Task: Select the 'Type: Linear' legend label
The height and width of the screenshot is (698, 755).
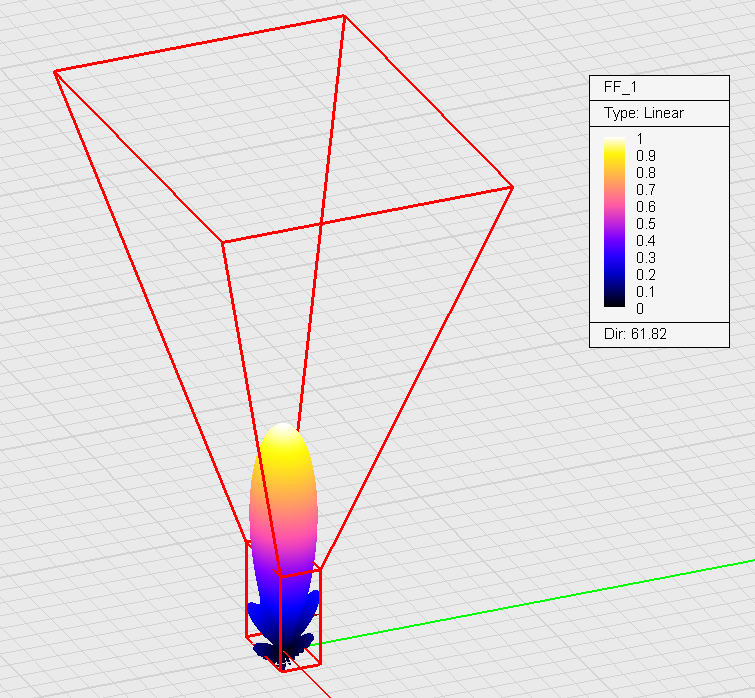Action: pos(643,113)
